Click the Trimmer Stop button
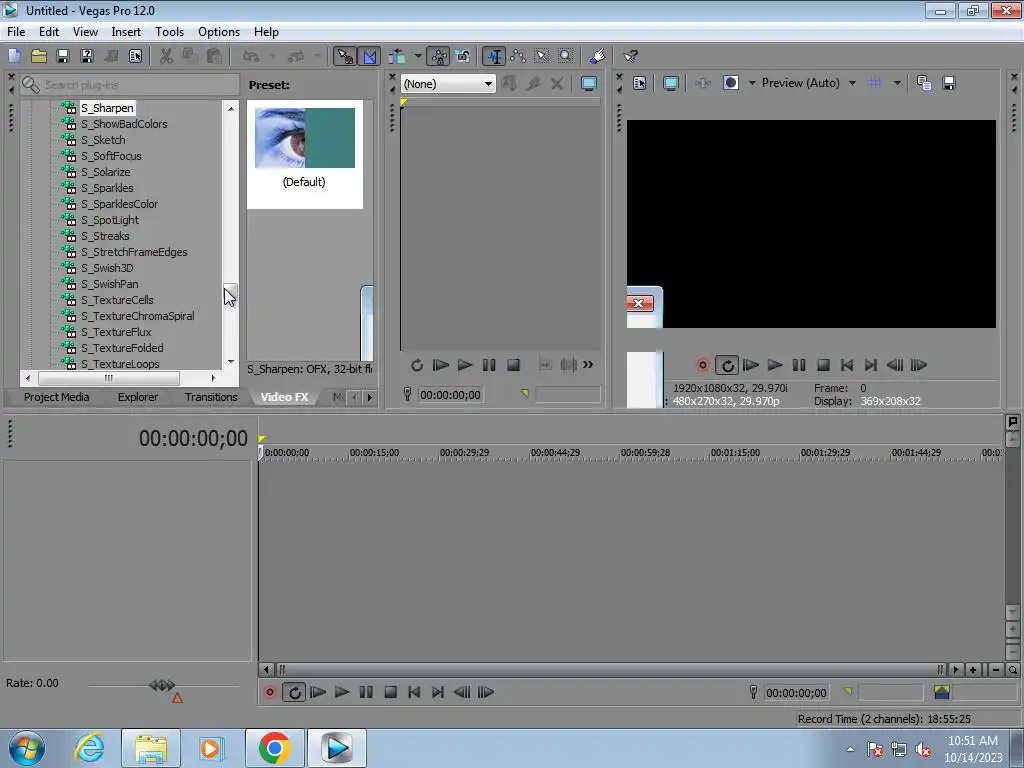Viewport: 1024px width, 768px height. click(513, 365)
